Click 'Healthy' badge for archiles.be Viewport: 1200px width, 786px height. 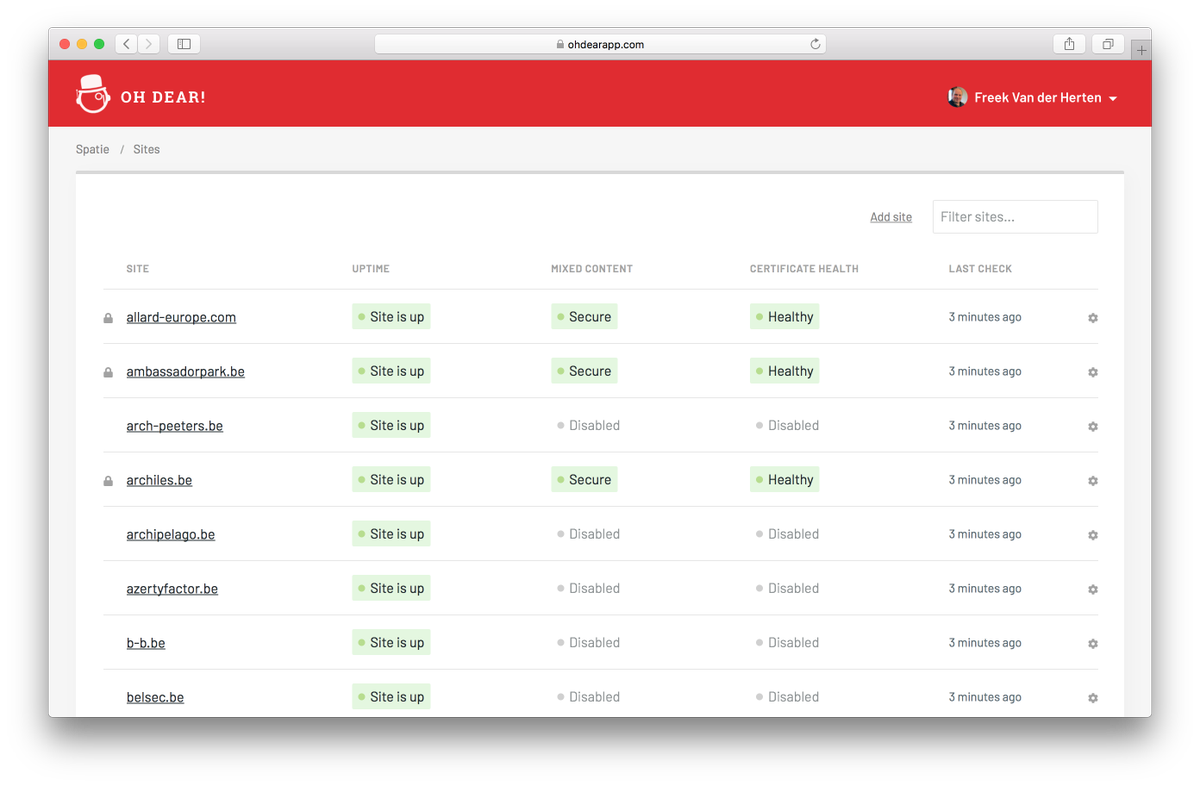coord(784,480)
